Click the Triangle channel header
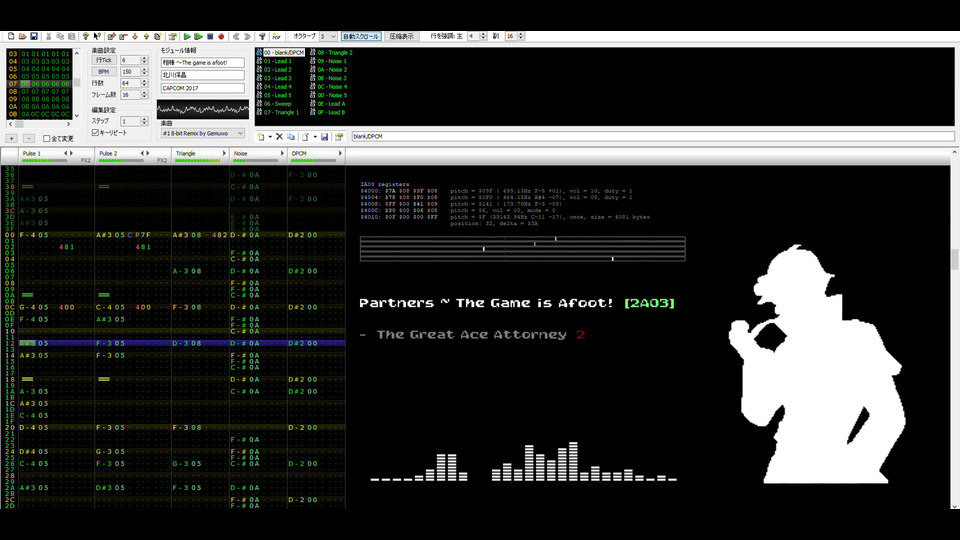This screenshot has height=540, width=960. [x=201, y=157]
